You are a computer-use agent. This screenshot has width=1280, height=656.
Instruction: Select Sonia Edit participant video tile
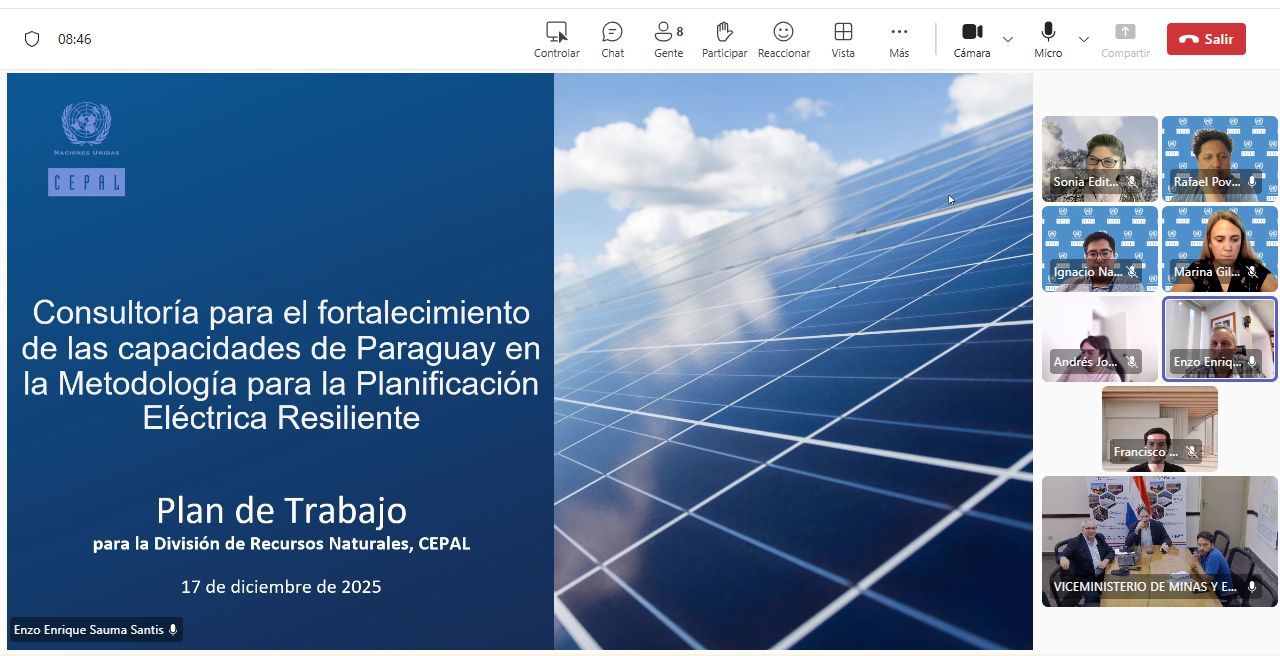tap(1099, 158)
